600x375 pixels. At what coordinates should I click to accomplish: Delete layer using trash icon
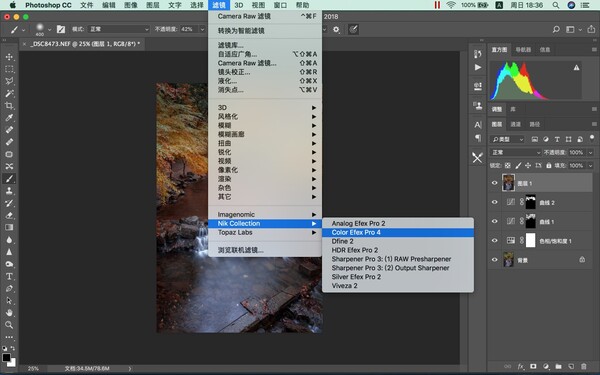(x=584, y=366)
